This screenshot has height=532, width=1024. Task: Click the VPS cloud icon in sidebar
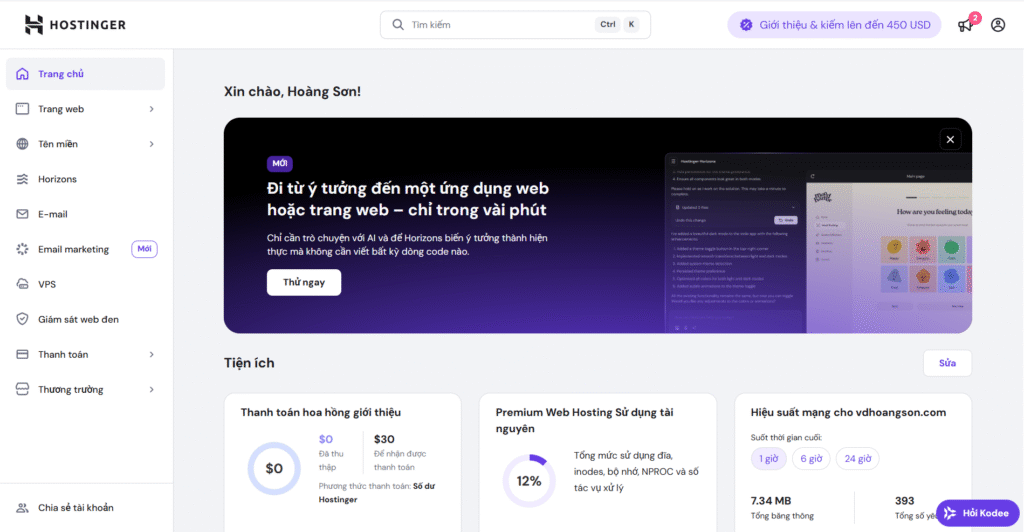point(22,284)
